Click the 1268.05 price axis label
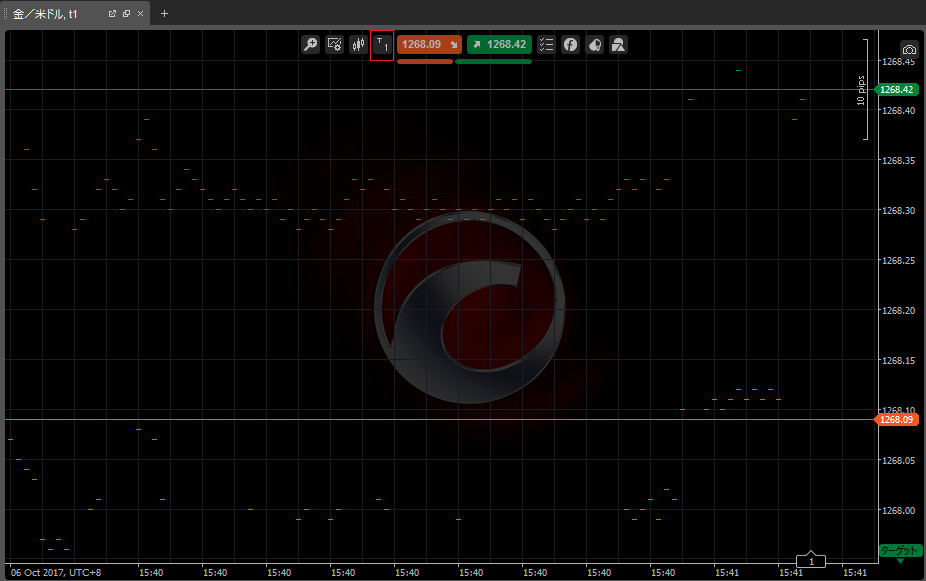 898,461
